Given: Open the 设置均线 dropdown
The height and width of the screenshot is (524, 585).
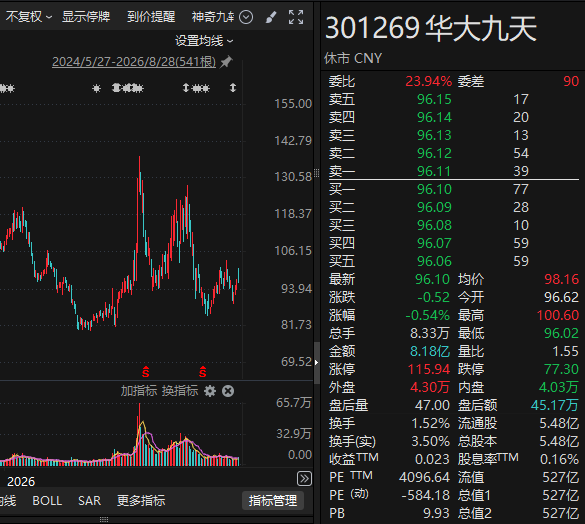Looking at the screenshot, I should tap(204, 41).
